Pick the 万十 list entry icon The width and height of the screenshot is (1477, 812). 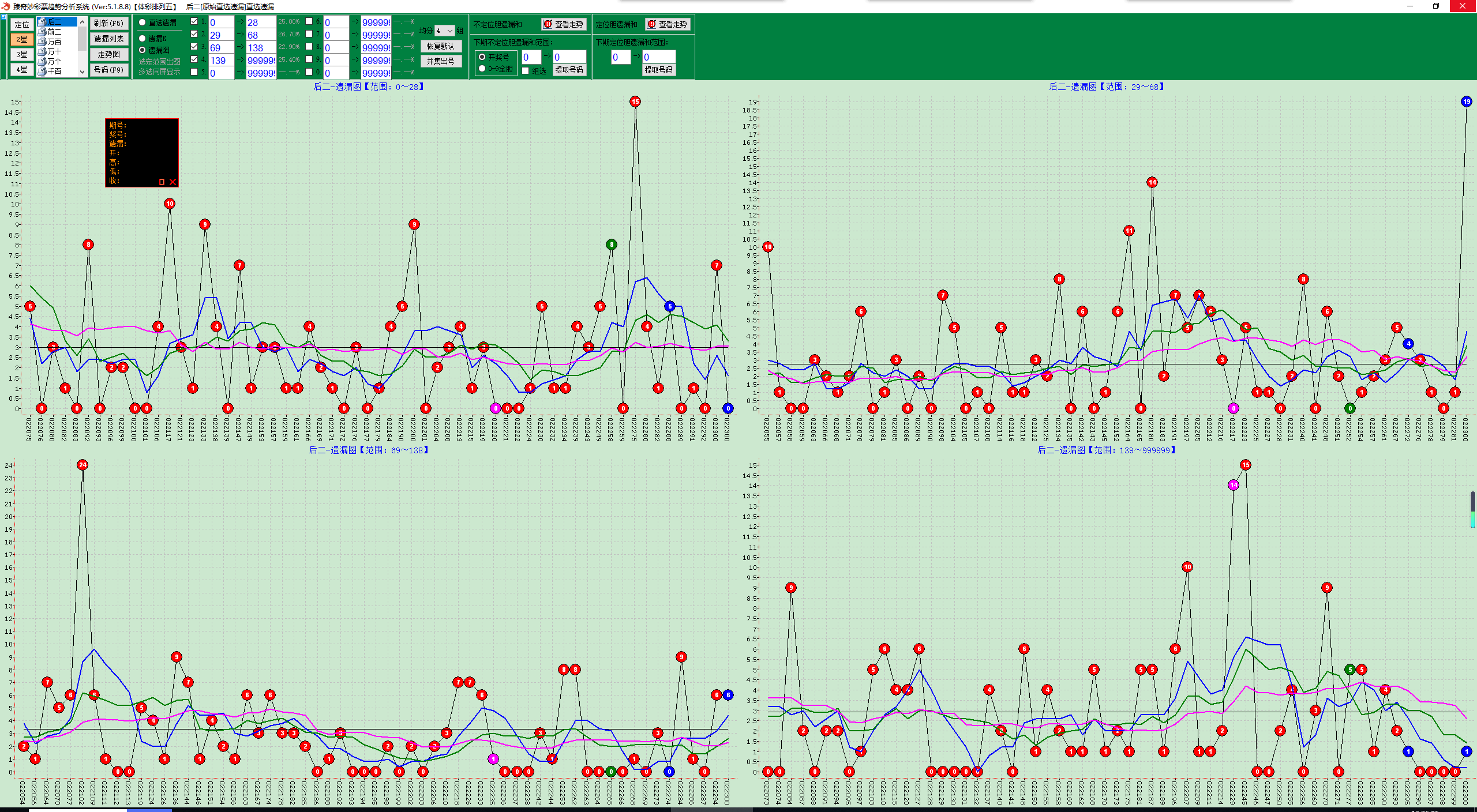42,51
